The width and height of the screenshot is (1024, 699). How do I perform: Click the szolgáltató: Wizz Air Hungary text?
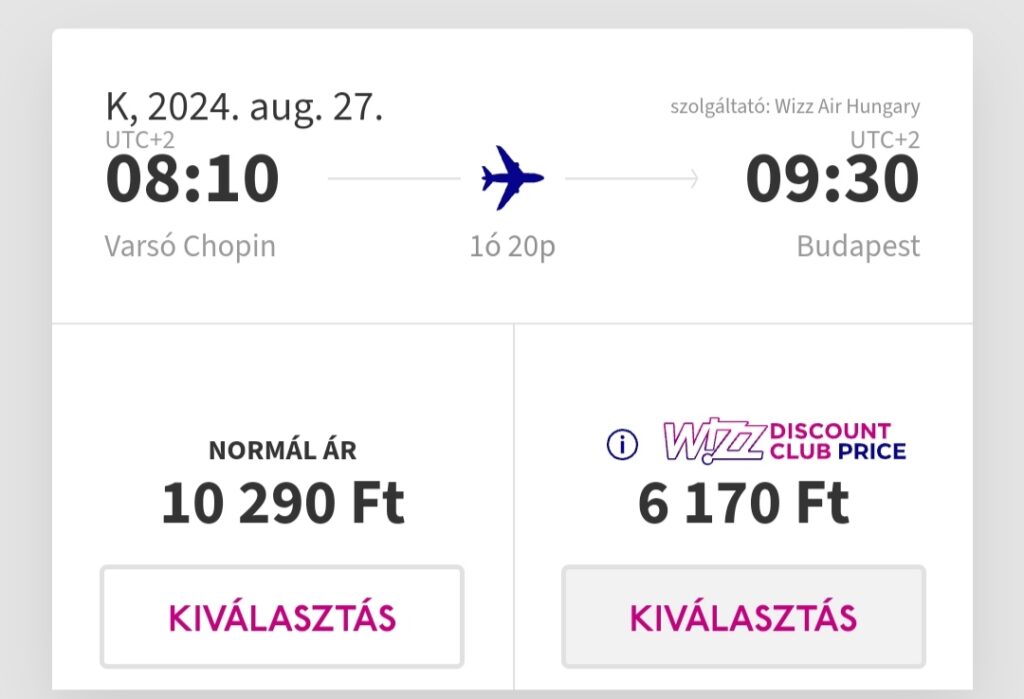[795, 106]
